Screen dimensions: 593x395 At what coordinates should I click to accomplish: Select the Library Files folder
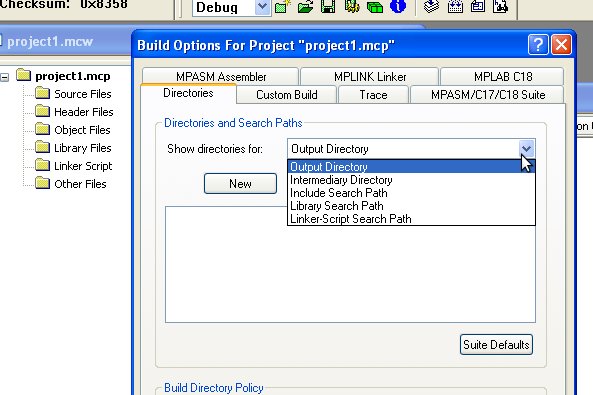[x=82, y=148]
